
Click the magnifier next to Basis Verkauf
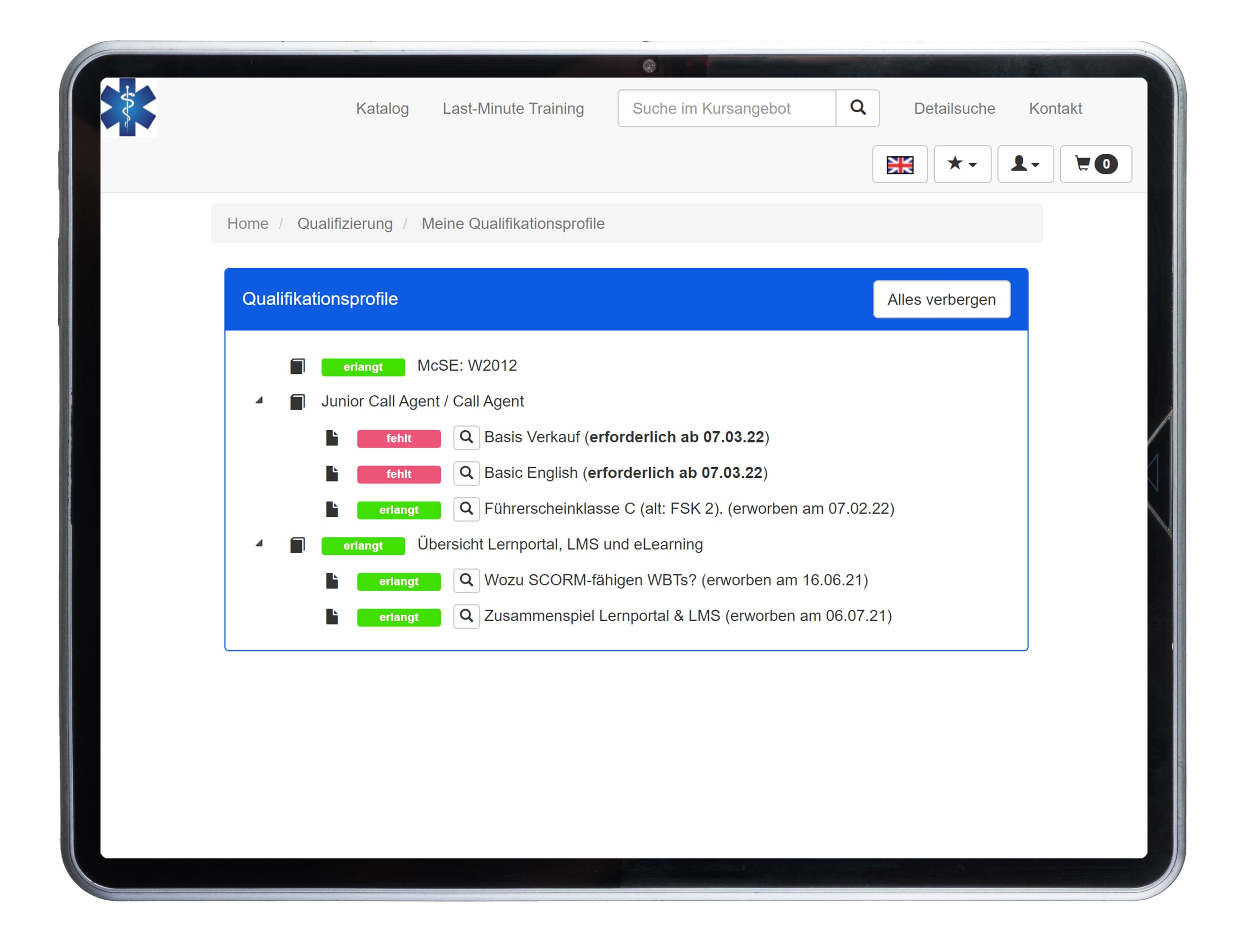[466, 437]
